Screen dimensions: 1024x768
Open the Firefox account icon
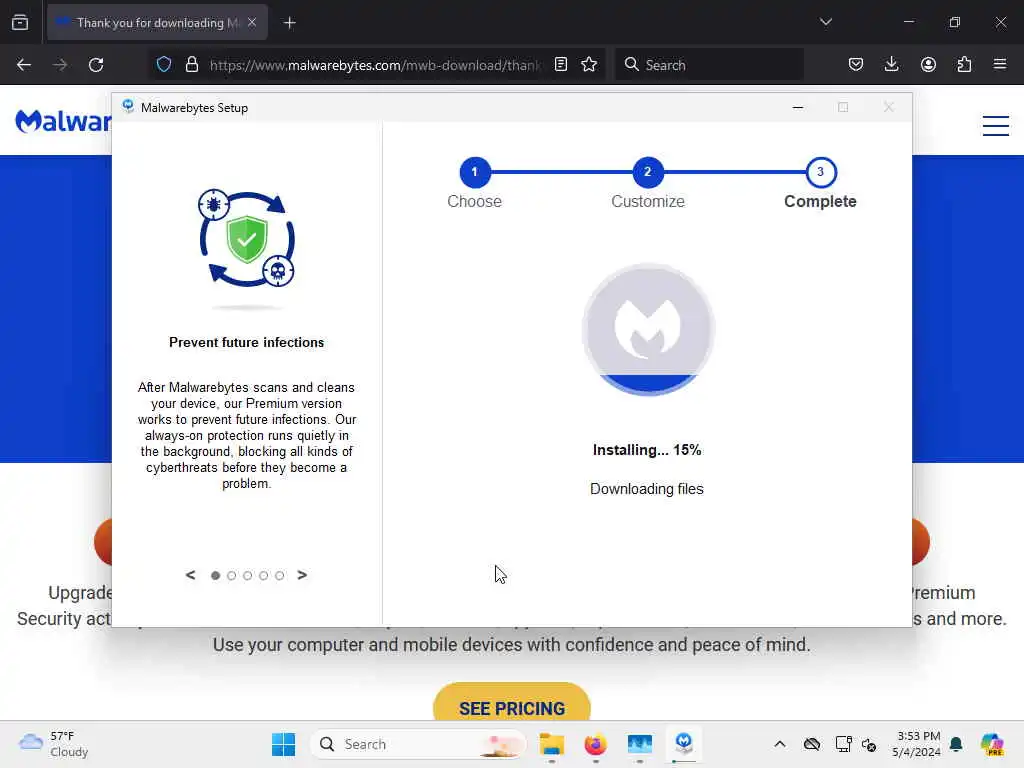(928, 65)
